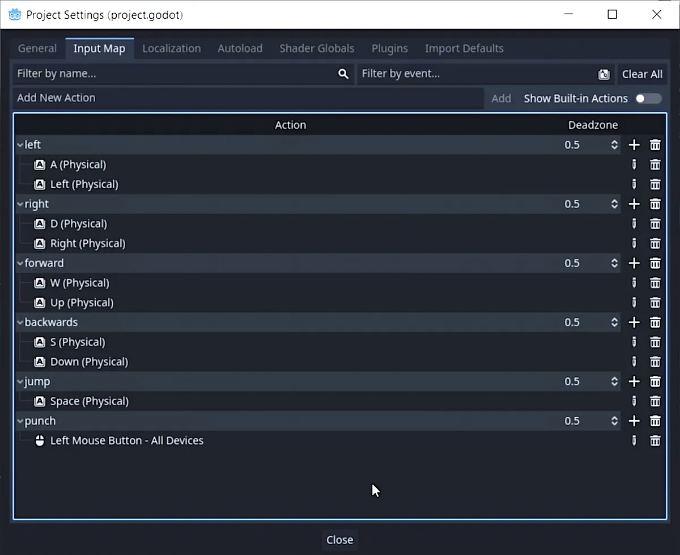
Task: Collapse the jump action
Action: (20, 382)
